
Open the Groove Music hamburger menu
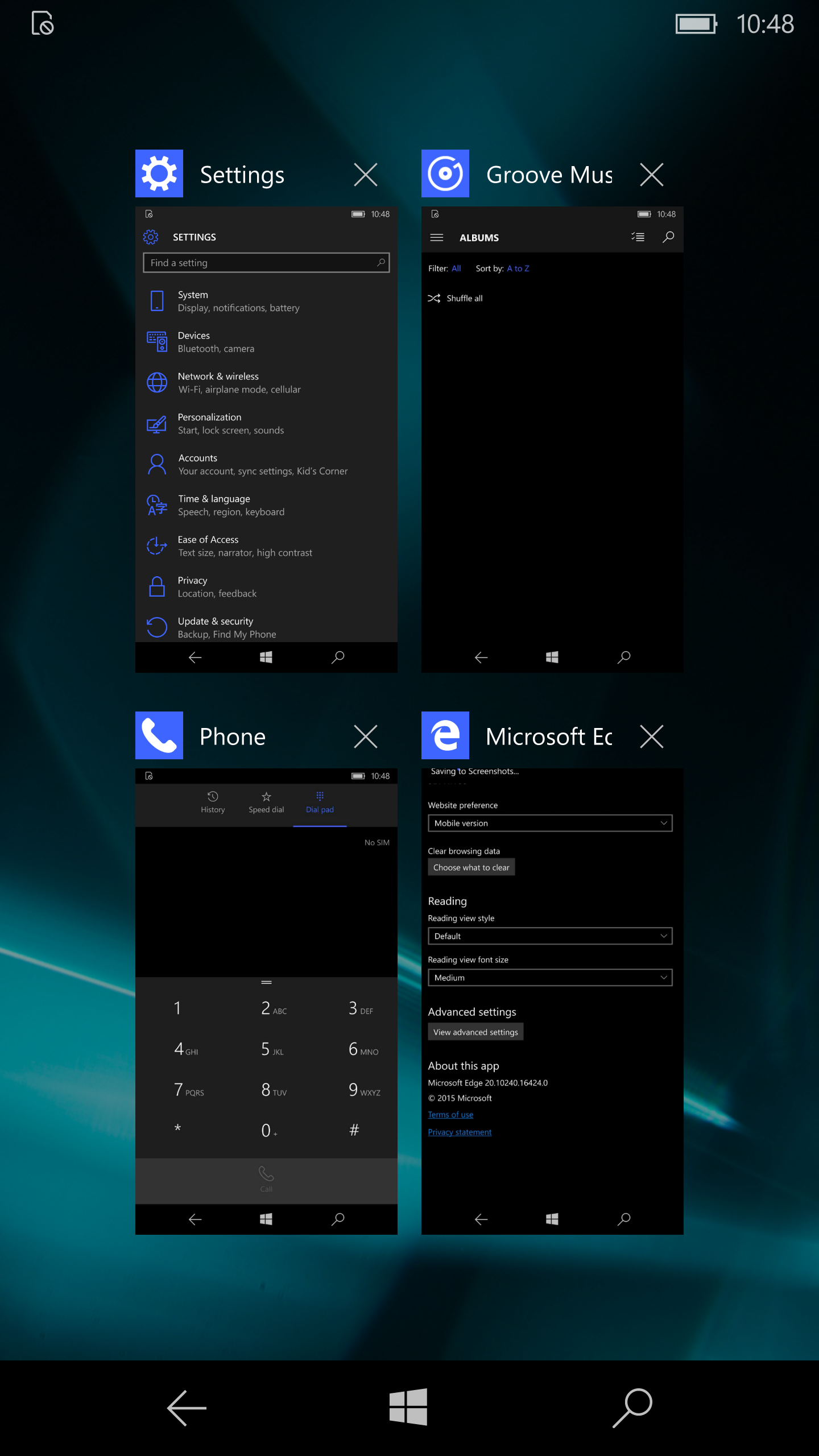click(437, 238)
